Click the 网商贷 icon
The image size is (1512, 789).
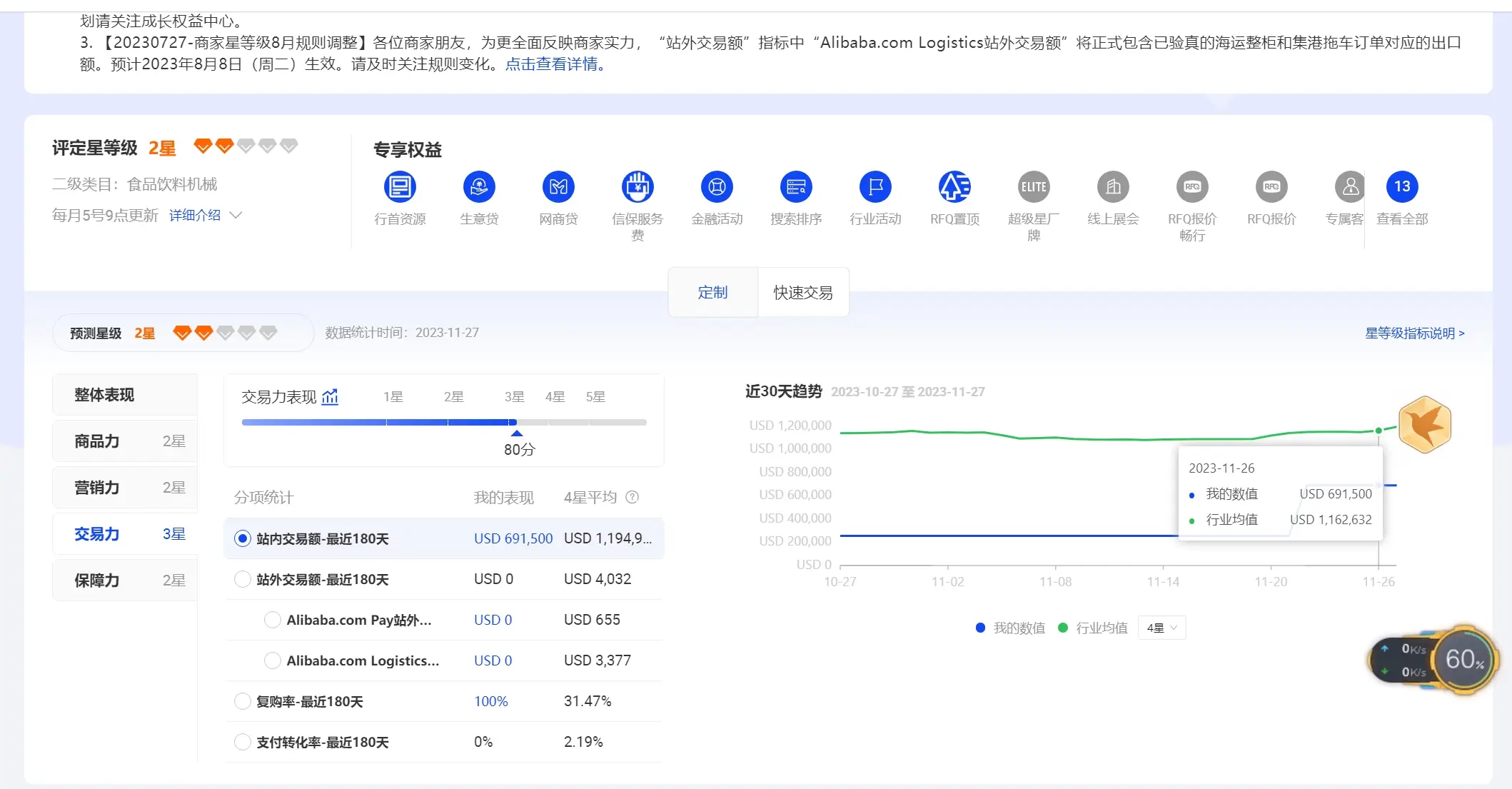pyautogui.click(x=558, y=187)
